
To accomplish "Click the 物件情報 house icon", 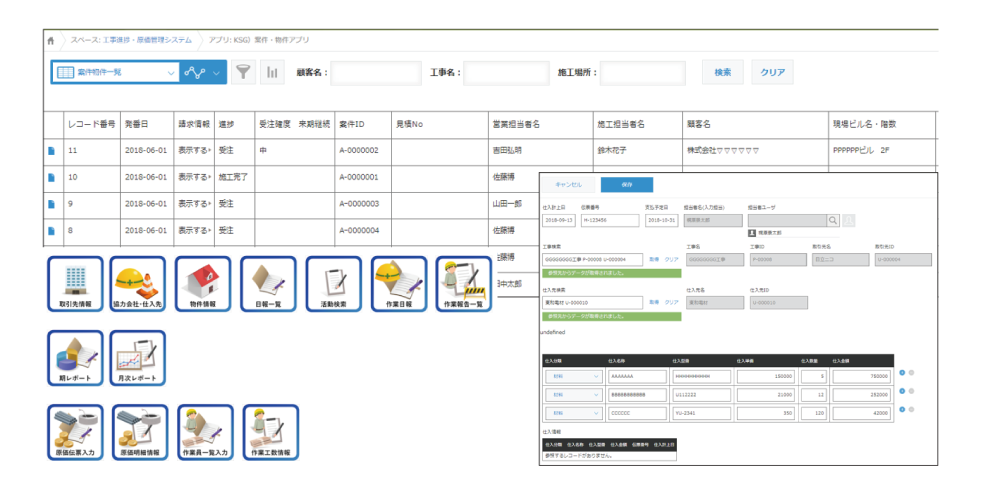I will (x=203, y=285).
